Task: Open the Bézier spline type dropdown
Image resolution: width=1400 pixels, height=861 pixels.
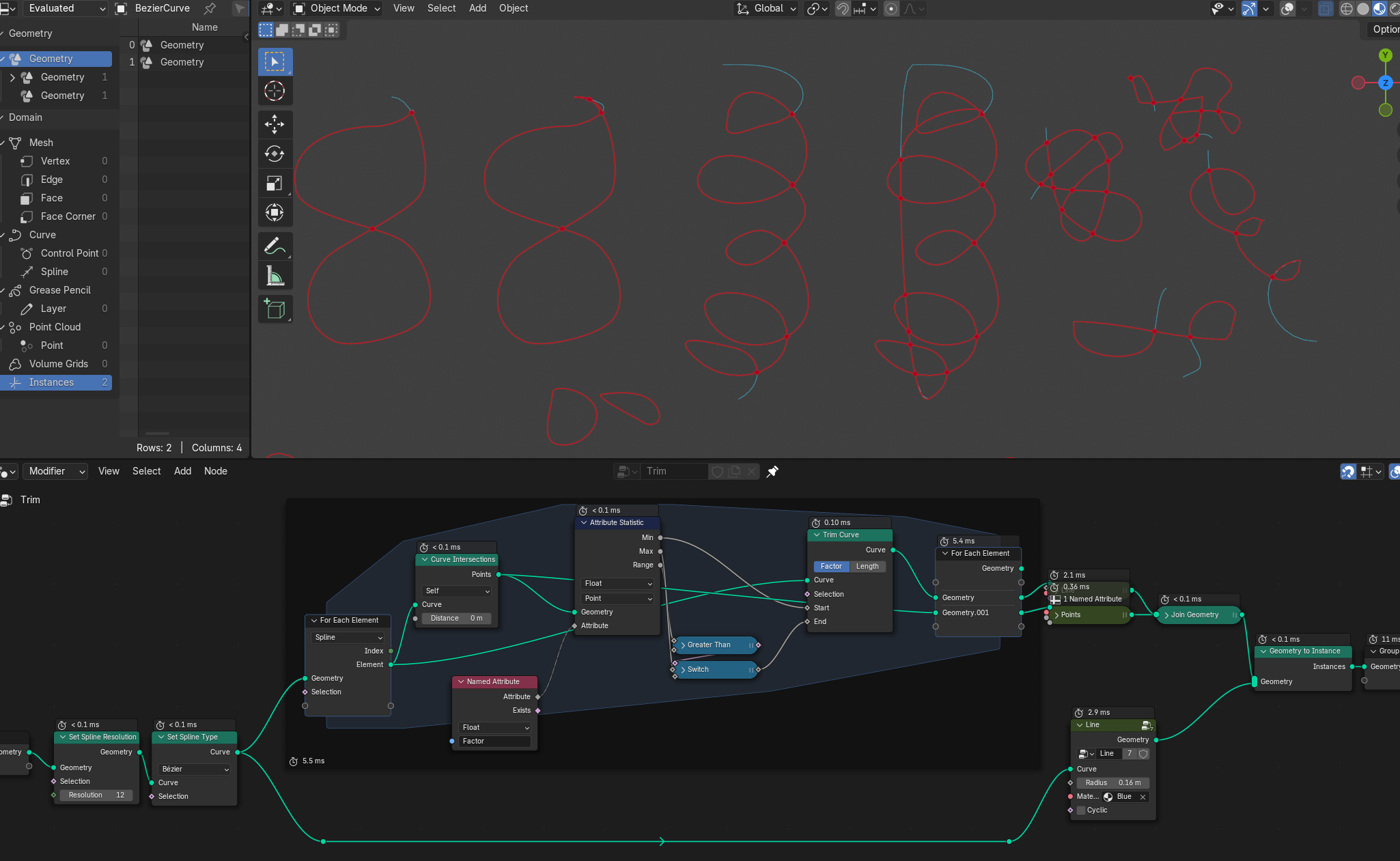Action: pyautogui.click(x=195, y=770)
